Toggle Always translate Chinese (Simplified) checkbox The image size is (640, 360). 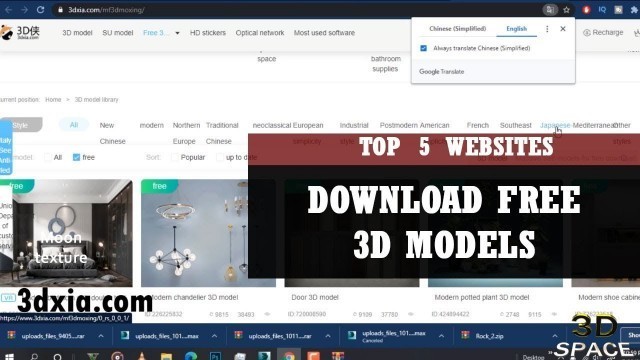click(424, 48)
